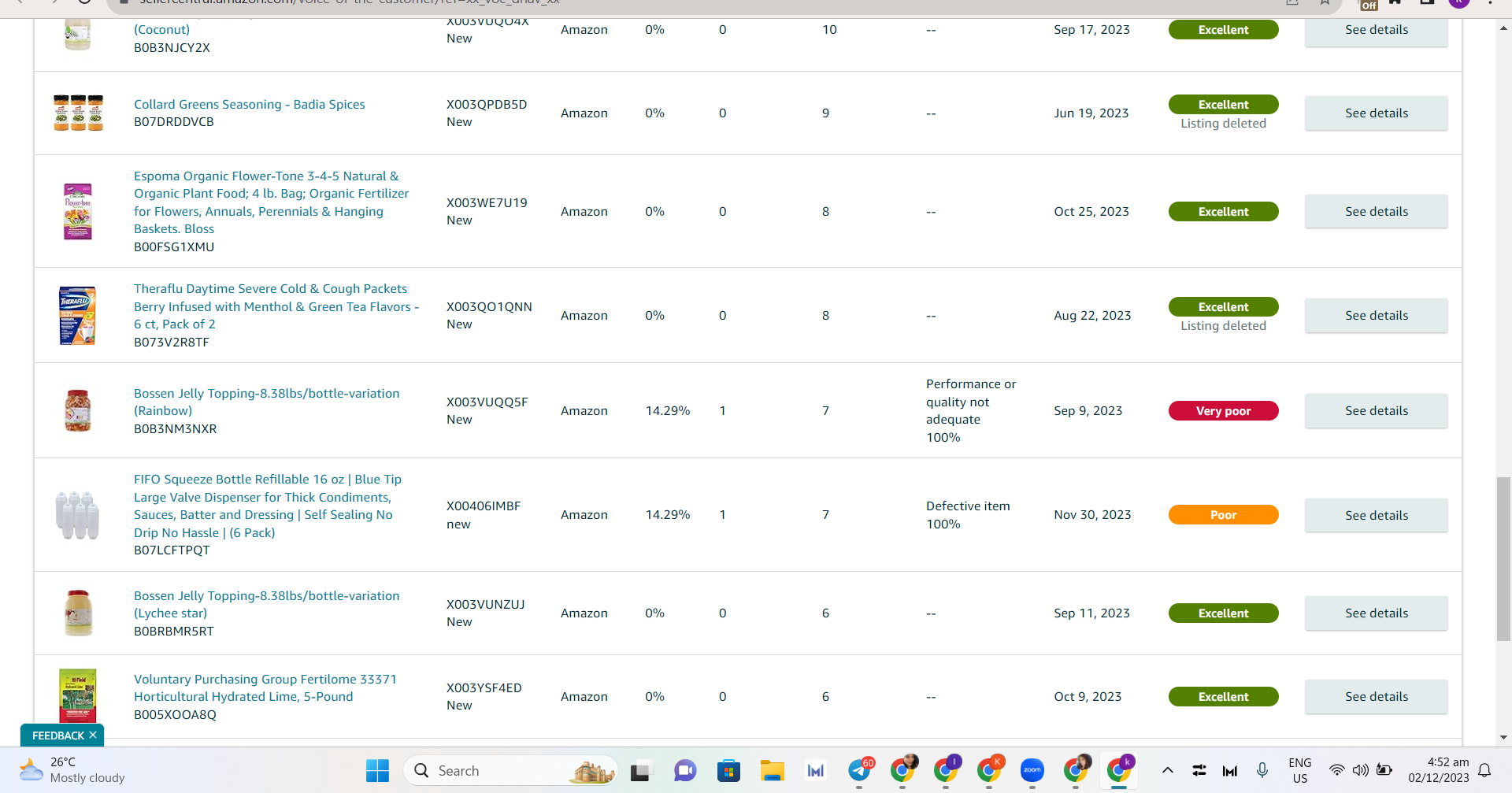This screenshot has height=793, width=1512.
Task: See details for Fertilome Hydrated Lime
Action: (1376, 697)
